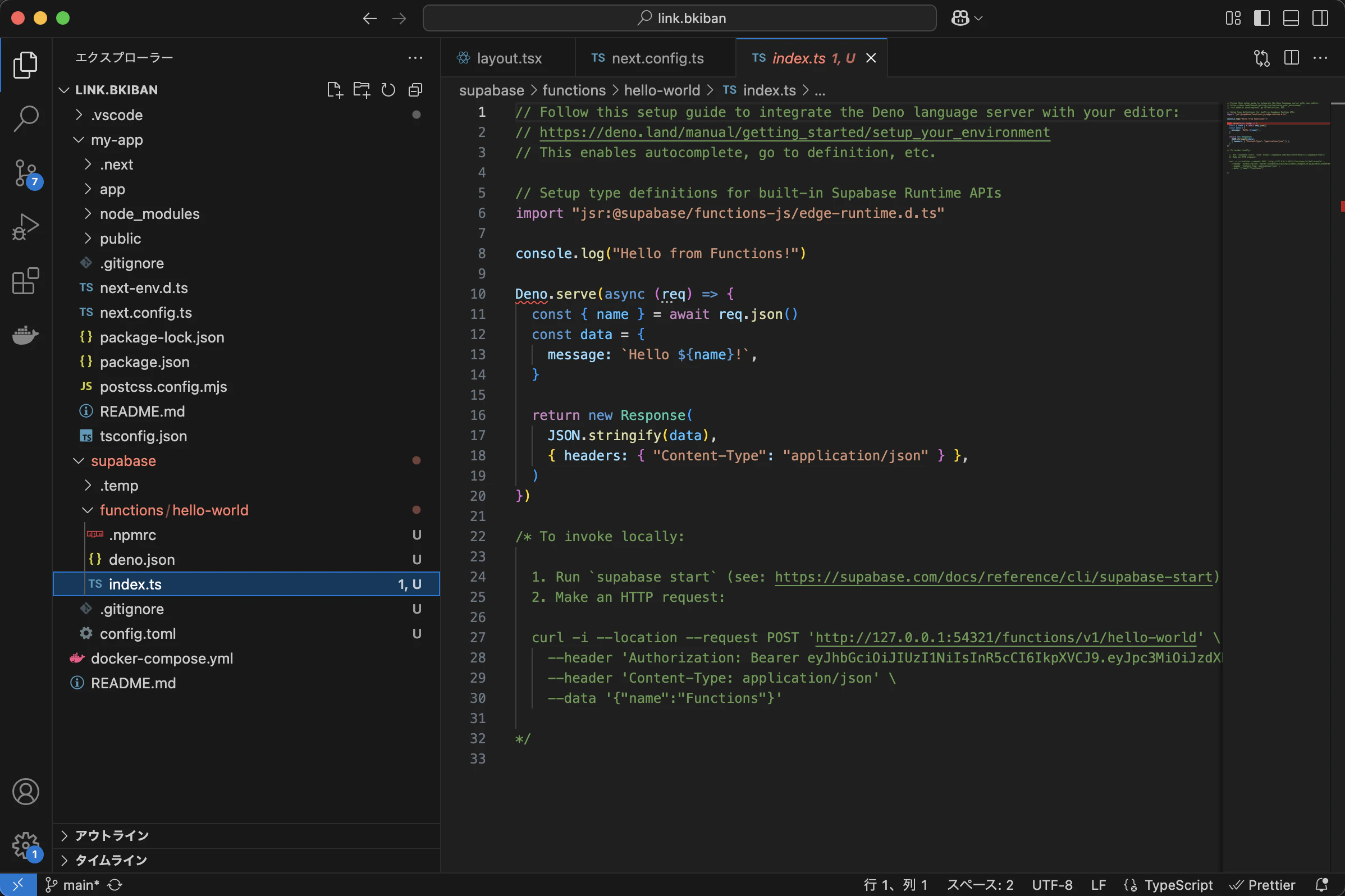Go back in navigation history

click(370, 19)
